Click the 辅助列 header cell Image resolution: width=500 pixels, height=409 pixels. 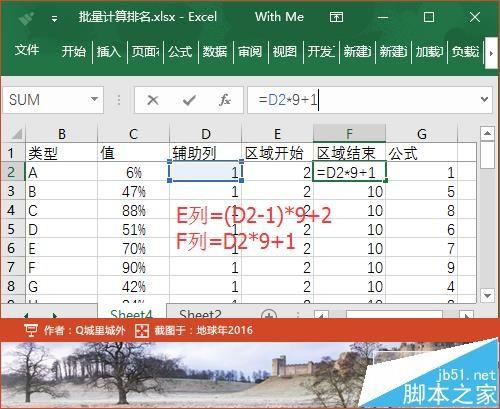coord(206,153)
